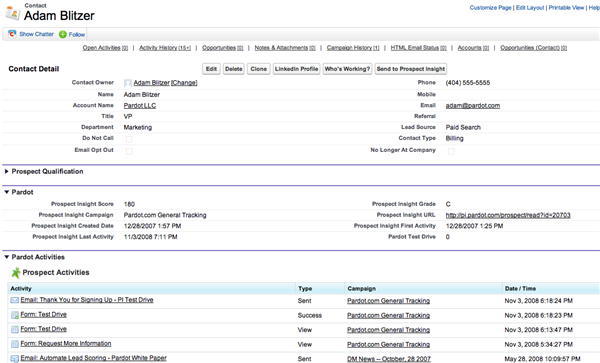The image size is (600, 363).
Task: Click the Activity column header
Action: (152, 288)
